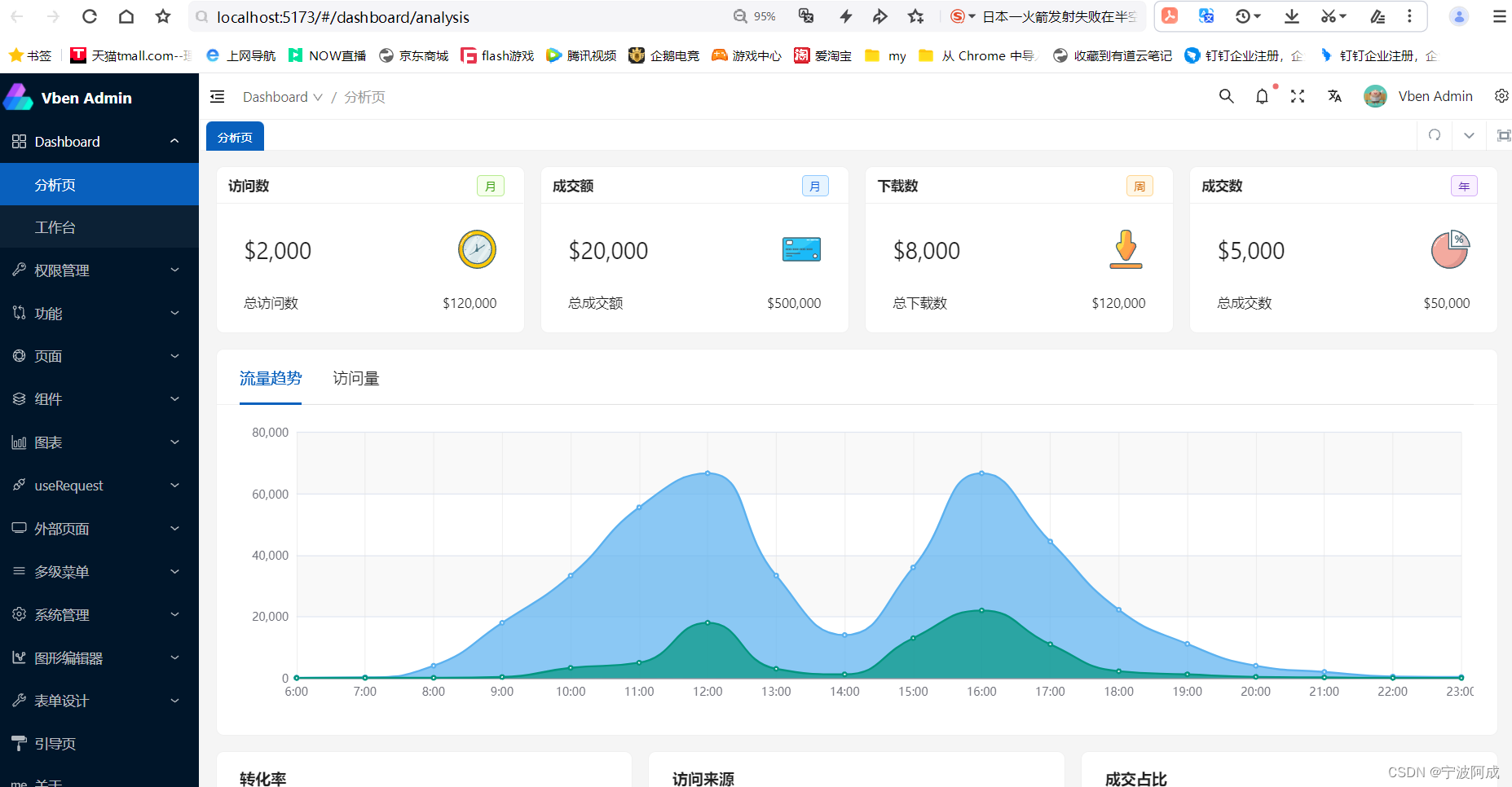Select 引导页 in the sidebar

pyautogui.click(x=54, y=743)
